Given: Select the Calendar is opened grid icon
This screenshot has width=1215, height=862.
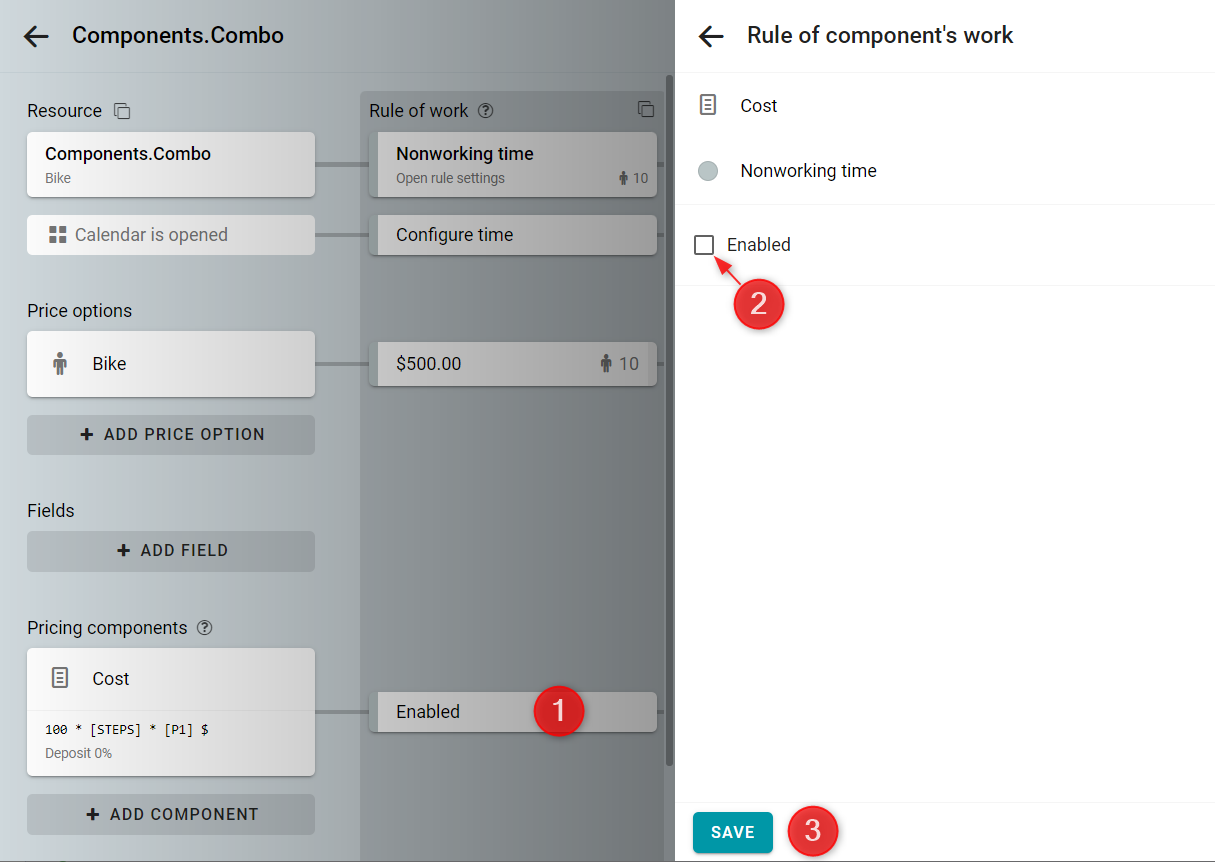Looking at the screenshot, I should [58, 235].
